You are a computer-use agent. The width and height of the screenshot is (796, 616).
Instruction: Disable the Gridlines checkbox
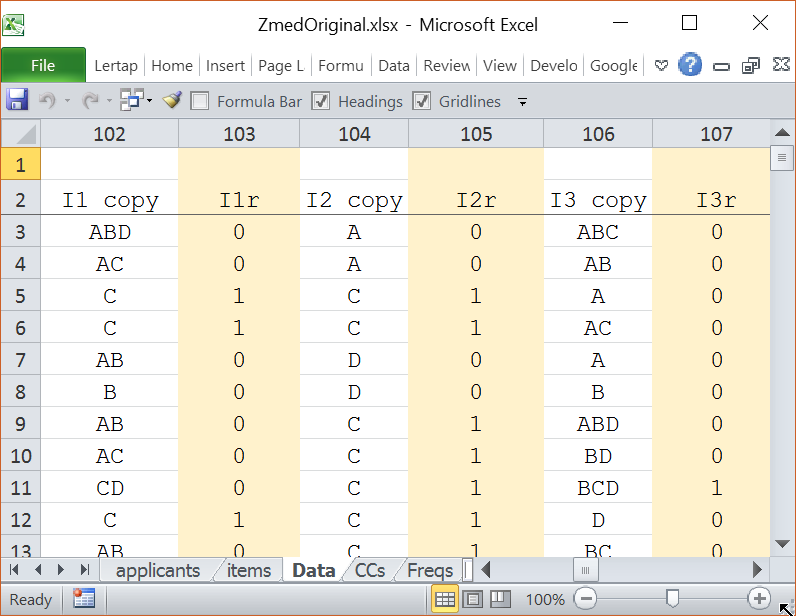421,101
